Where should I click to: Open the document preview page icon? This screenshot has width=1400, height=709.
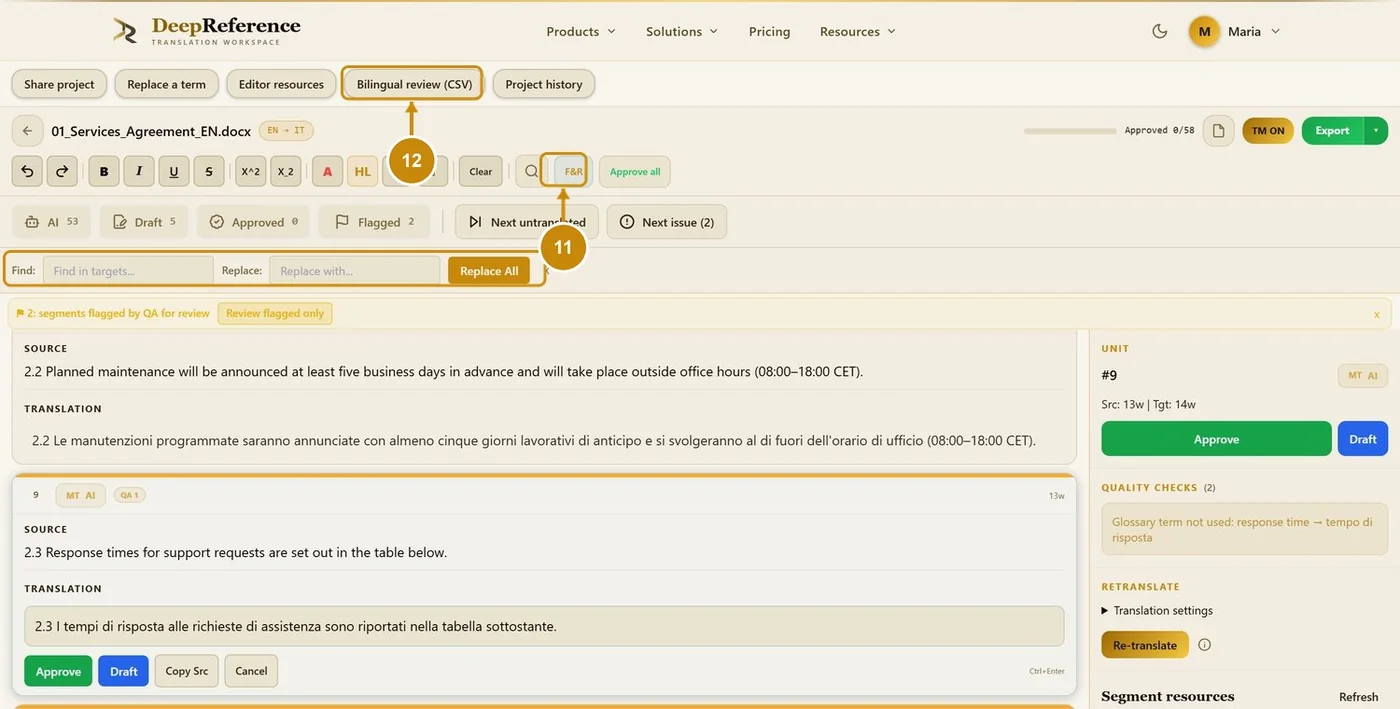(x=1218, y=131)
